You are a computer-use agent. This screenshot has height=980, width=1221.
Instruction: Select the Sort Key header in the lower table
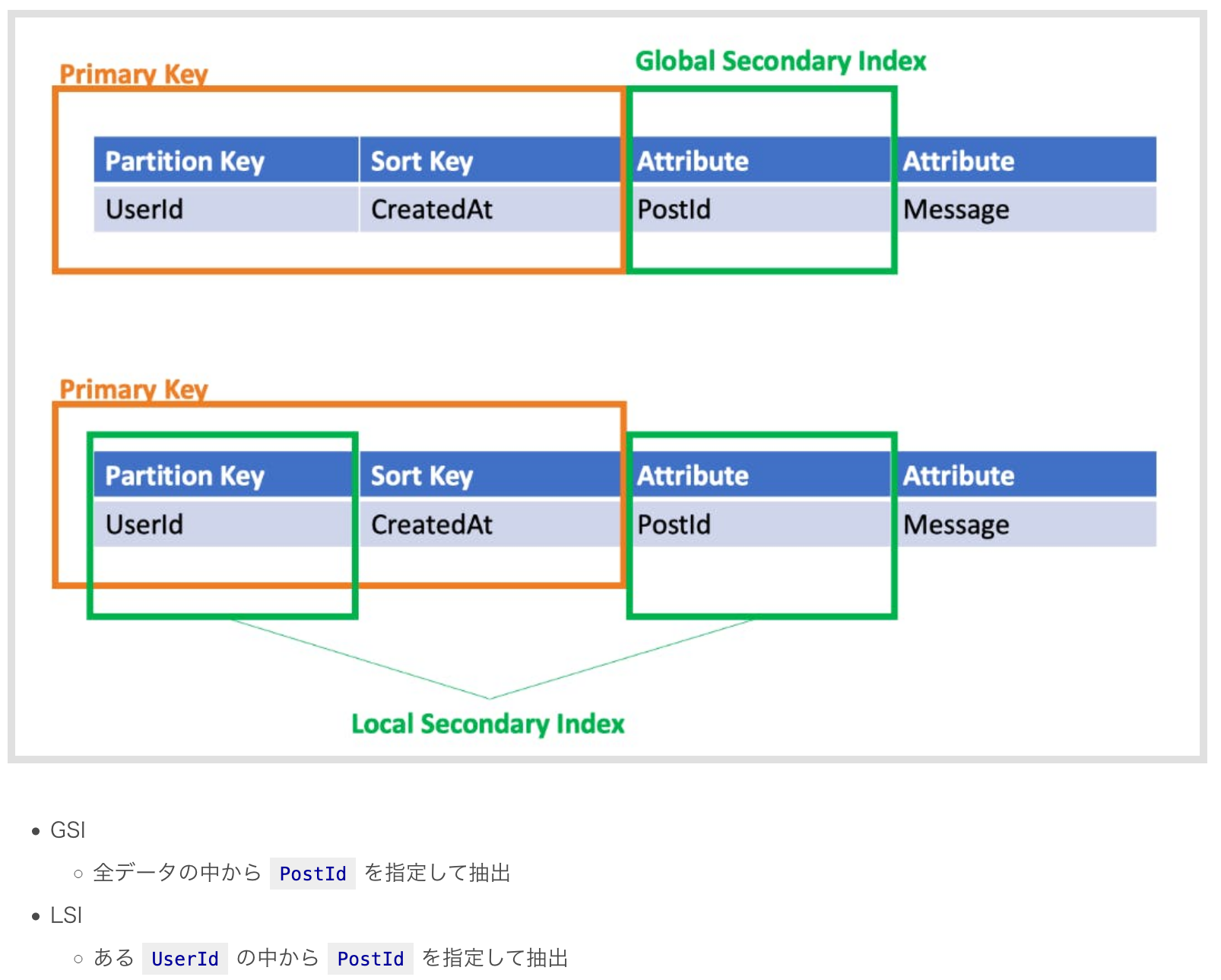point(422,476)
